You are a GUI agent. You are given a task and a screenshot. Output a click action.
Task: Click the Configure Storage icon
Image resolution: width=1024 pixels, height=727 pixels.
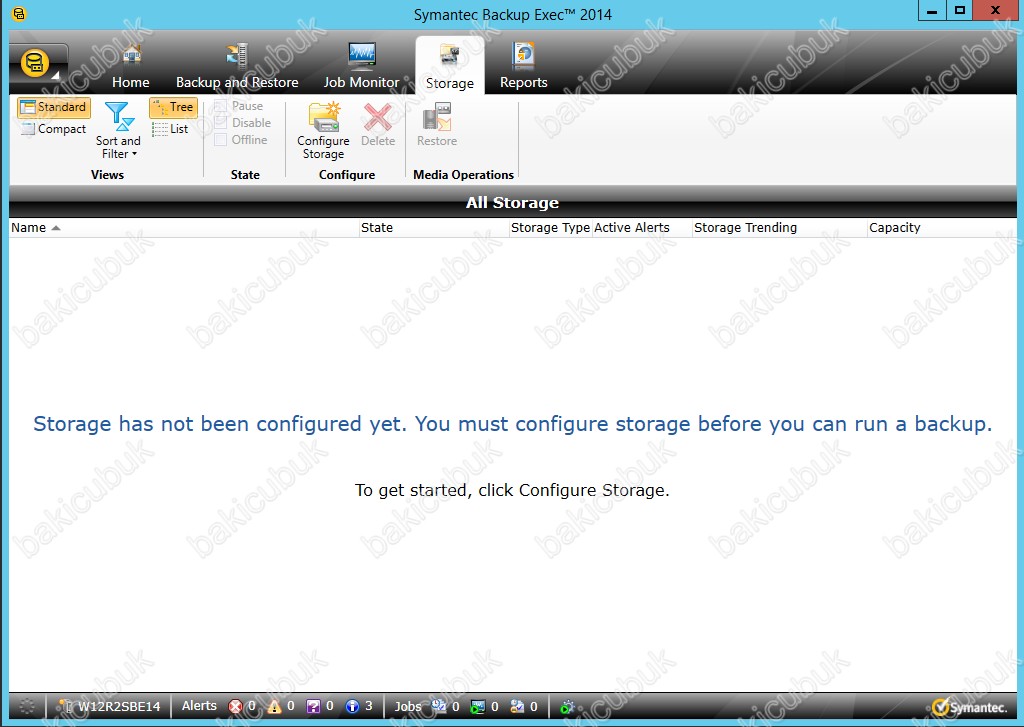324,117
